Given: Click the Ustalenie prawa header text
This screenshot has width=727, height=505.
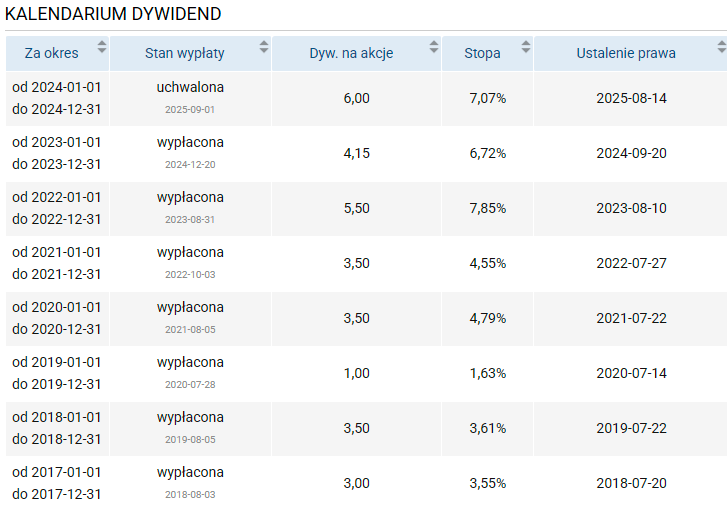Looking at the screenshot, I should [626, 53].
